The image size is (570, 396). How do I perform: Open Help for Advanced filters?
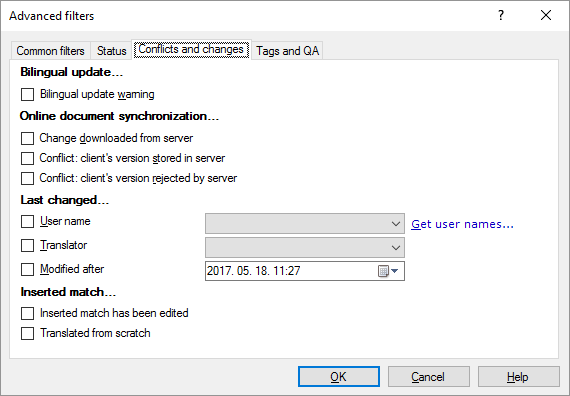(x=518, y=377)
